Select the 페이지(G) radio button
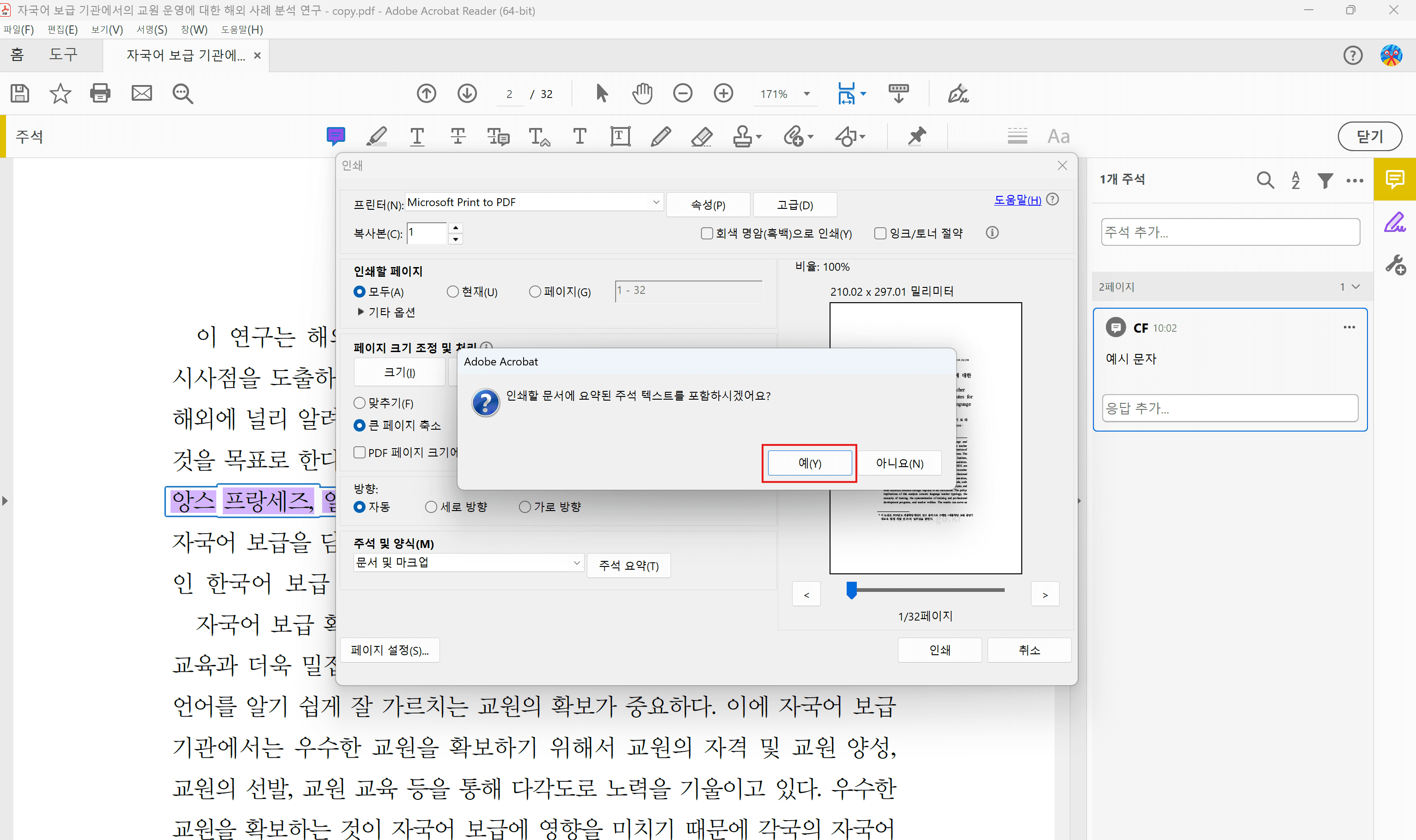 click(x=535, y=292)
